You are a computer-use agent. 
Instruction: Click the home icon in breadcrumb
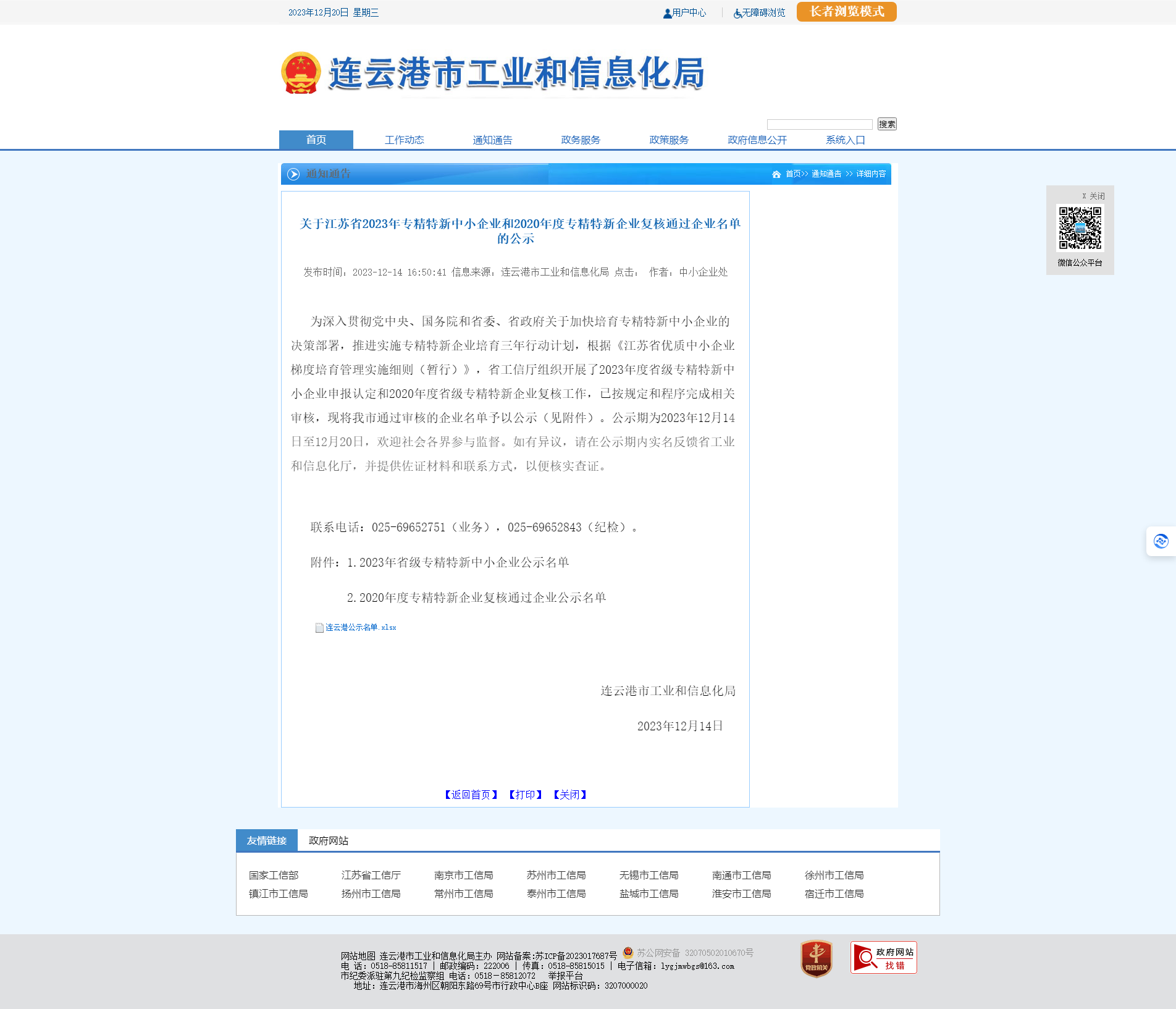(x=776, y=174)
